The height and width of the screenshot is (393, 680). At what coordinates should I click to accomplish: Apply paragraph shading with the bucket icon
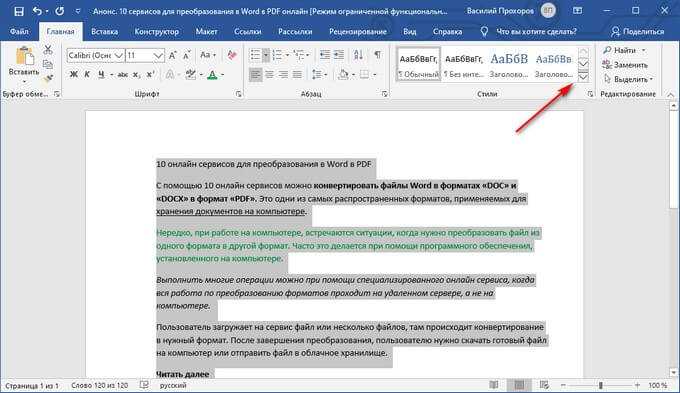(x=343, y=75)
